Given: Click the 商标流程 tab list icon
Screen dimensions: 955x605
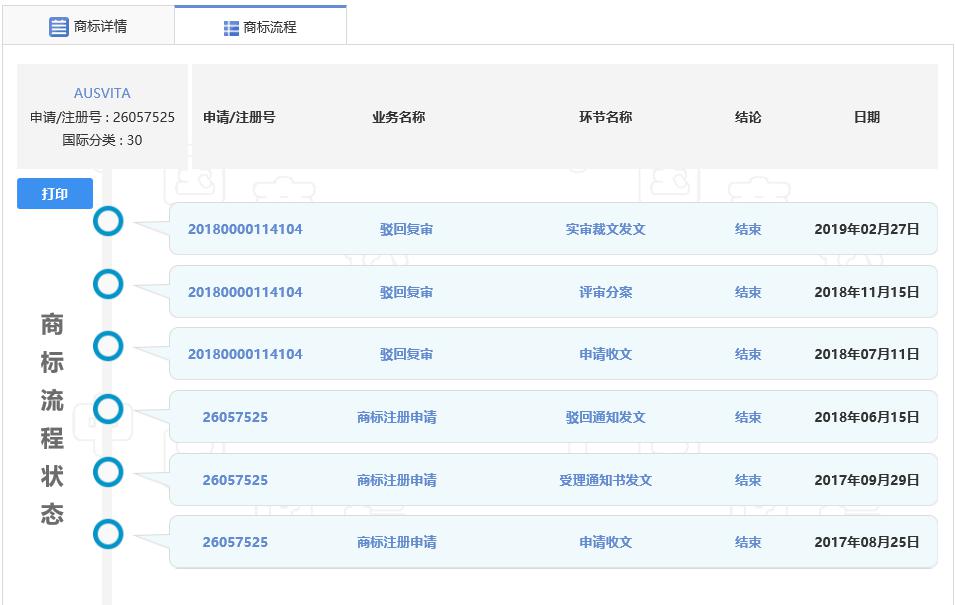Looking at the screenshot, I should (x=231, y=28).
